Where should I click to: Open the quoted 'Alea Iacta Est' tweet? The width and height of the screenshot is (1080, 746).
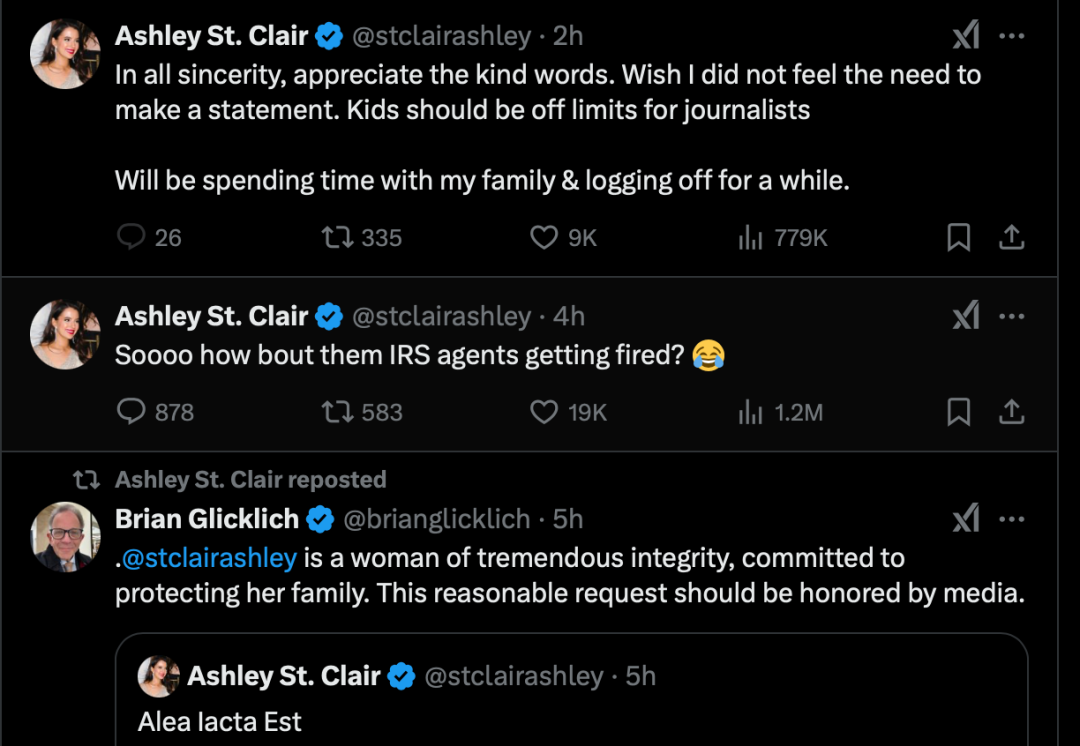pyautogui.click(x=572, y=690)
